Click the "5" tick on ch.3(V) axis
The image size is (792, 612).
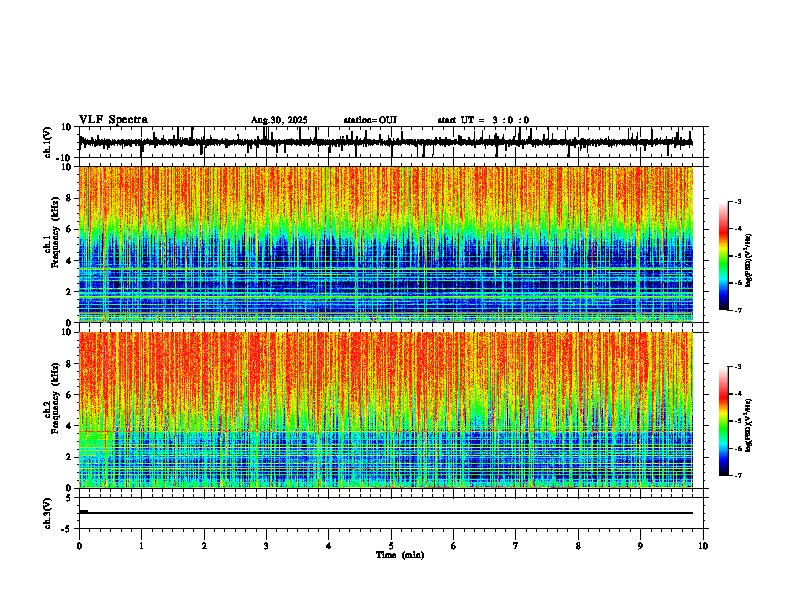69,498
